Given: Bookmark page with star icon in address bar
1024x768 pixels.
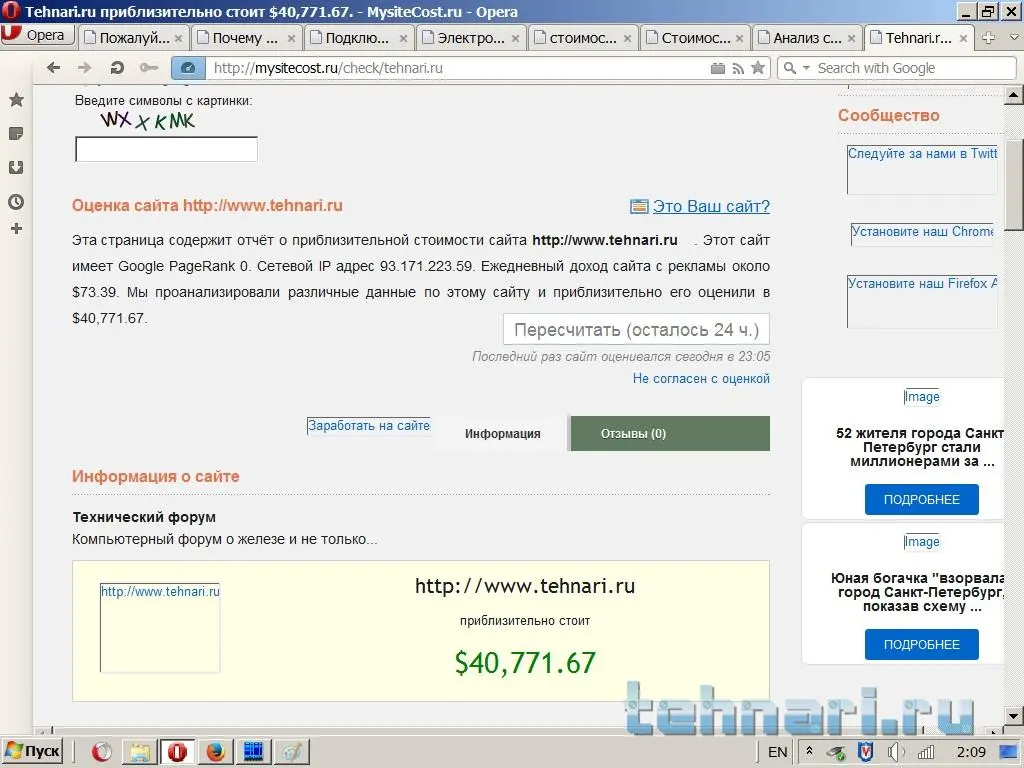Looking at the screenshot, I should (x=758, y=68).
